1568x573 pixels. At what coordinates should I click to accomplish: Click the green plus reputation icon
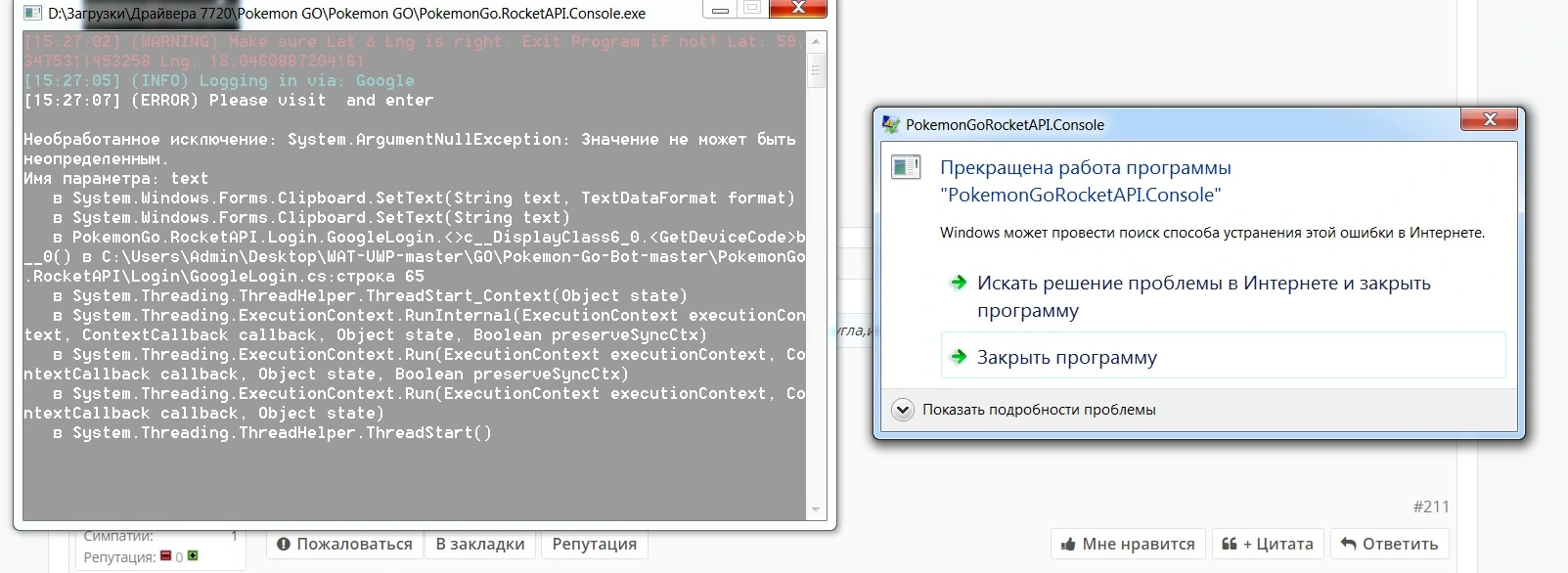pyautogui.click(x=193, y=556)
